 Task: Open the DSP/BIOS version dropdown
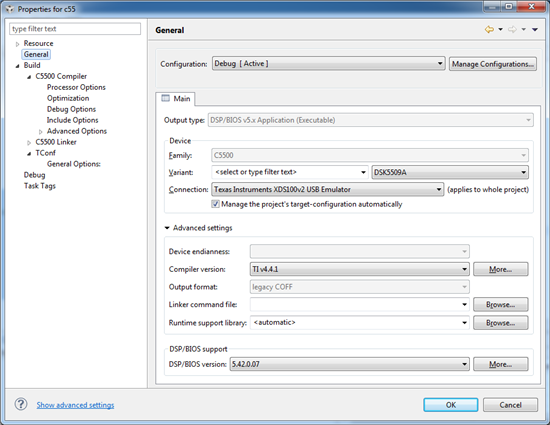click(x=349, y=364)
